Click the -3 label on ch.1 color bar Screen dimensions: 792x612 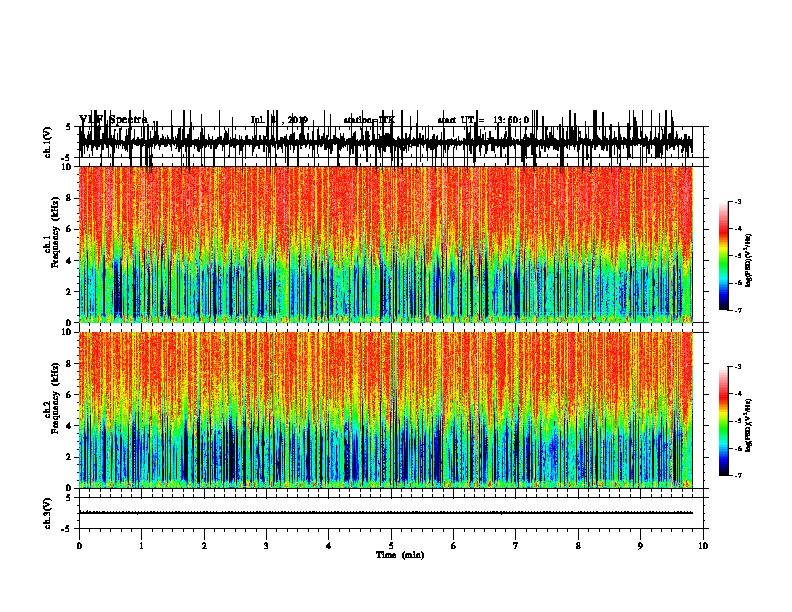click(738, 201)
